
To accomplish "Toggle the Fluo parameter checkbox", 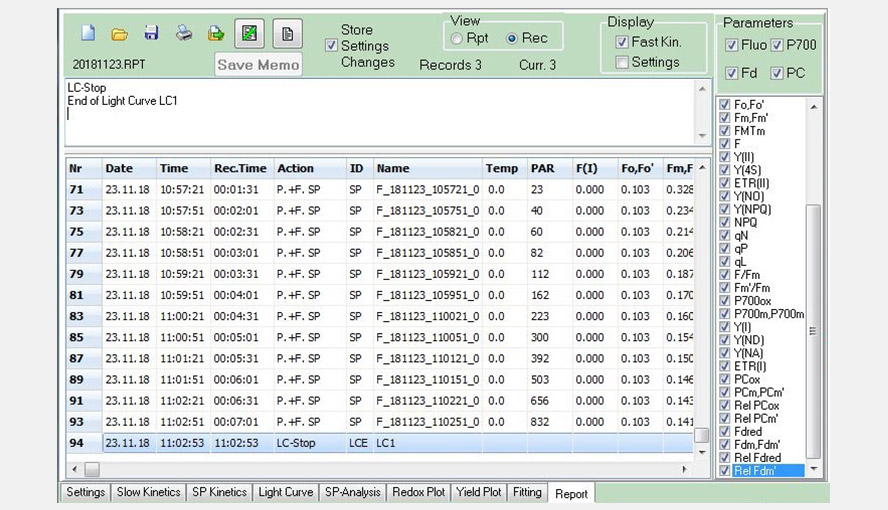I will [x=732, y=45].
